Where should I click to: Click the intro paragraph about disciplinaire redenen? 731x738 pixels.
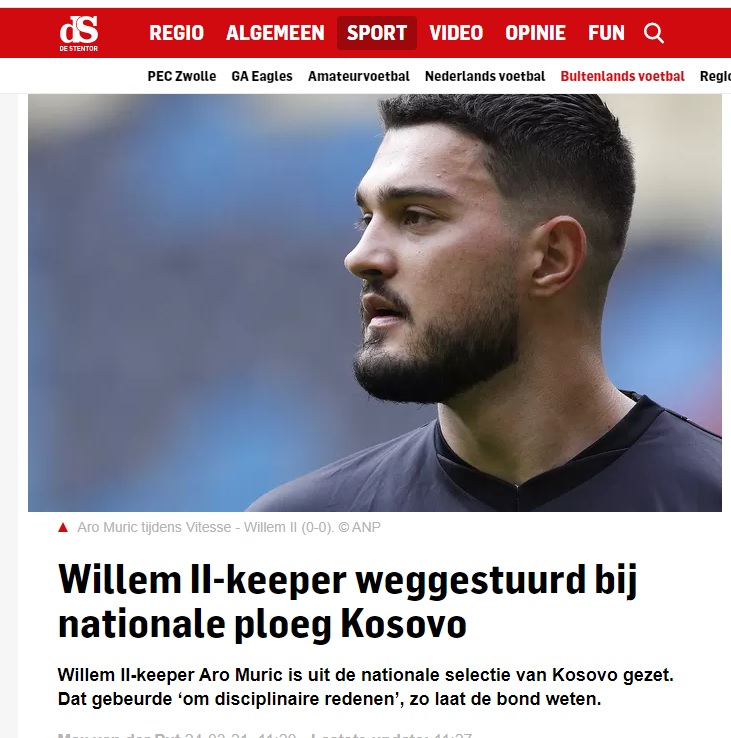365,687
